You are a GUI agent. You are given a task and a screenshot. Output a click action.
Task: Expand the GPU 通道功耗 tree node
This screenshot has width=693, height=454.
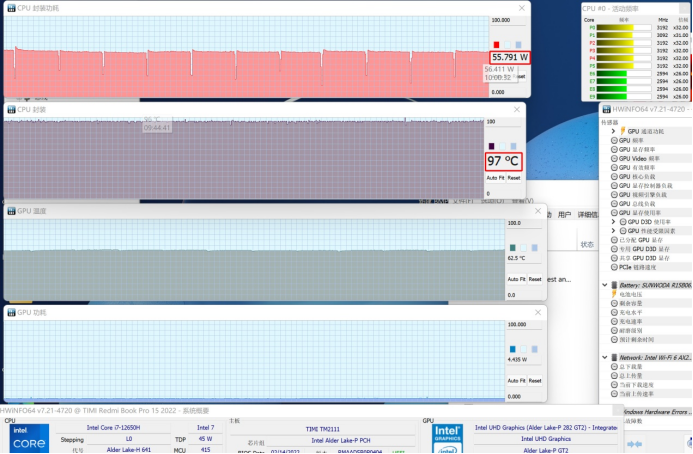[x=613, y=131]
